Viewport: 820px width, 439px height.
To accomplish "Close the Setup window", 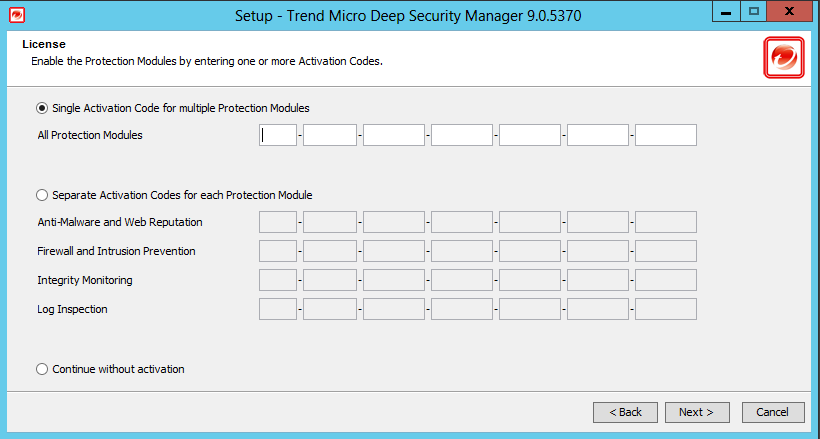I will (790, 12).
